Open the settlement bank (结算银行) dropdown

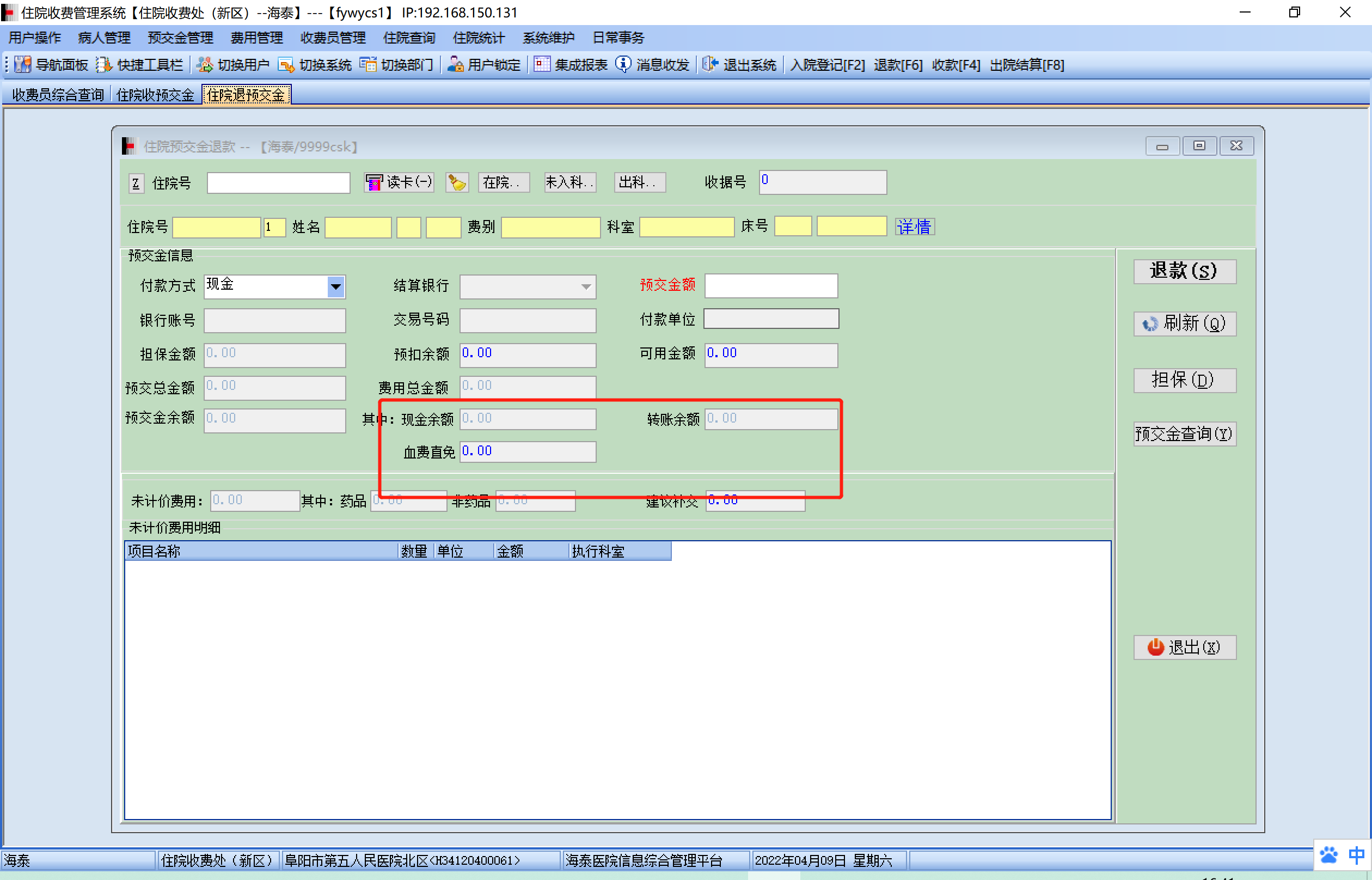586,287
